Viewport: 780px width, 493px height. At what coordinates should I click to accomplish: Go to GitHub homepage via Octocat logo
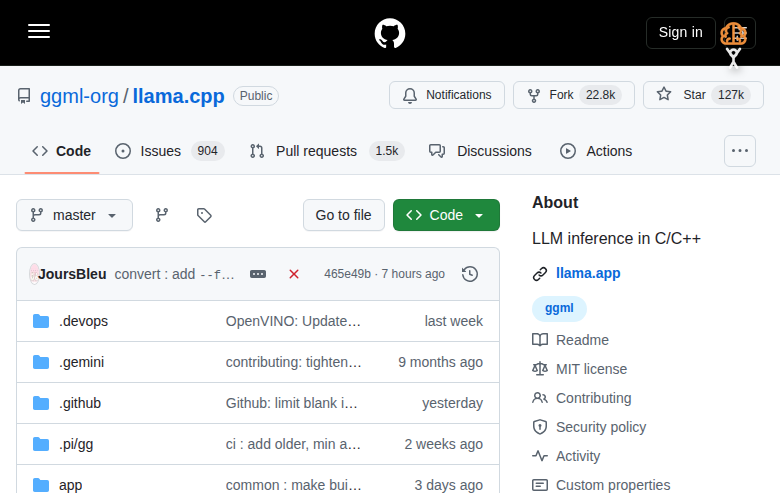coord(390,33)
